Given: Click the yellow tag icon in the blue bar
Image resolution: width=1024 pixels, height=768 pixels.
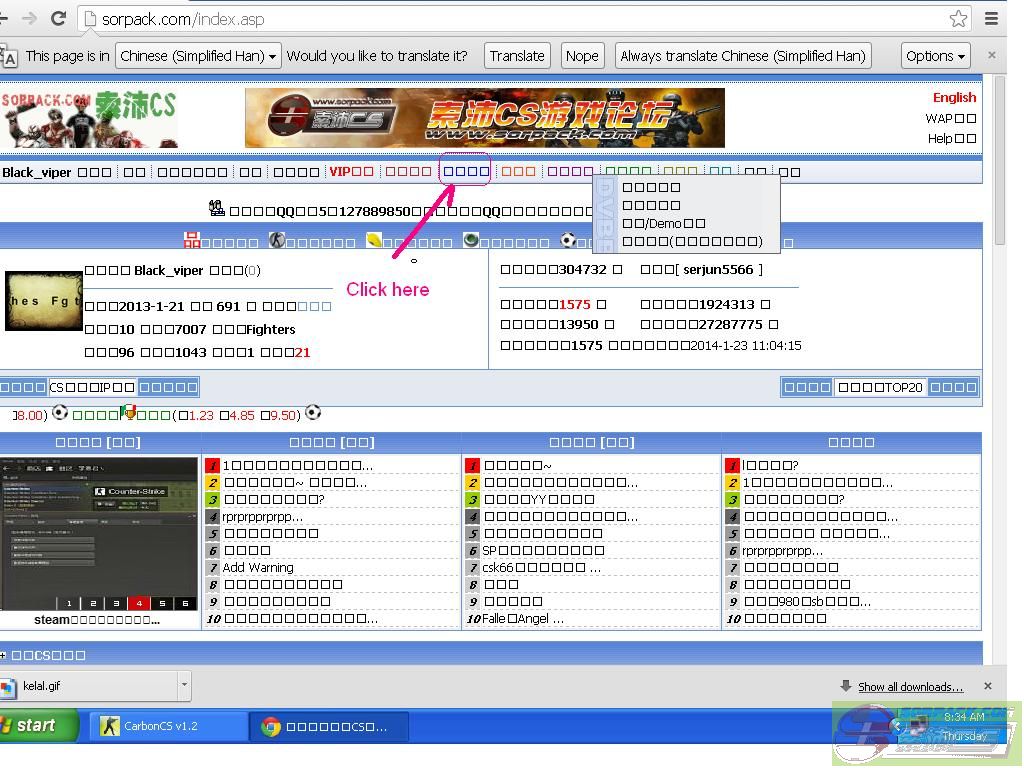Looking at the screenshot, I should pos(374,241).
